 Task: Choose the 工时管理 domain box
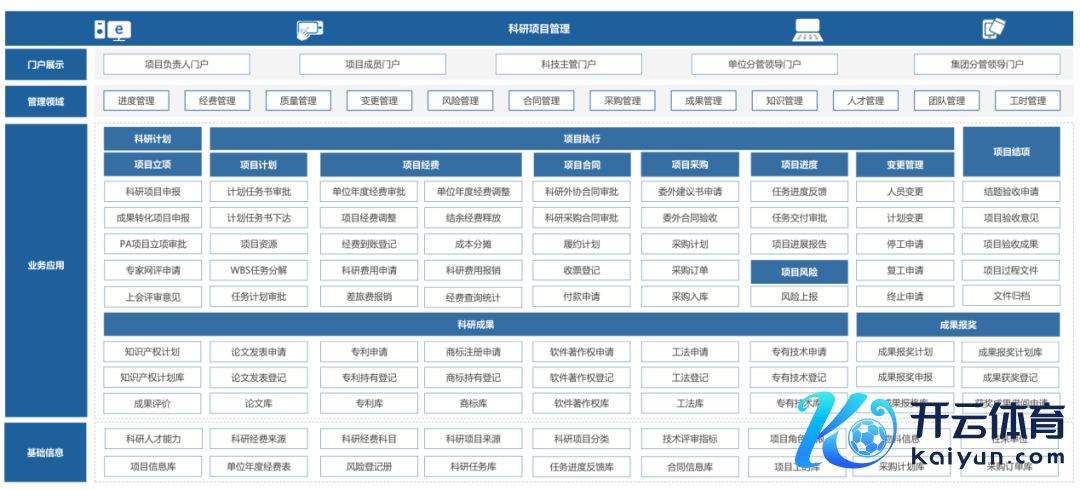pyautogui.click(x=1027, y=101)
